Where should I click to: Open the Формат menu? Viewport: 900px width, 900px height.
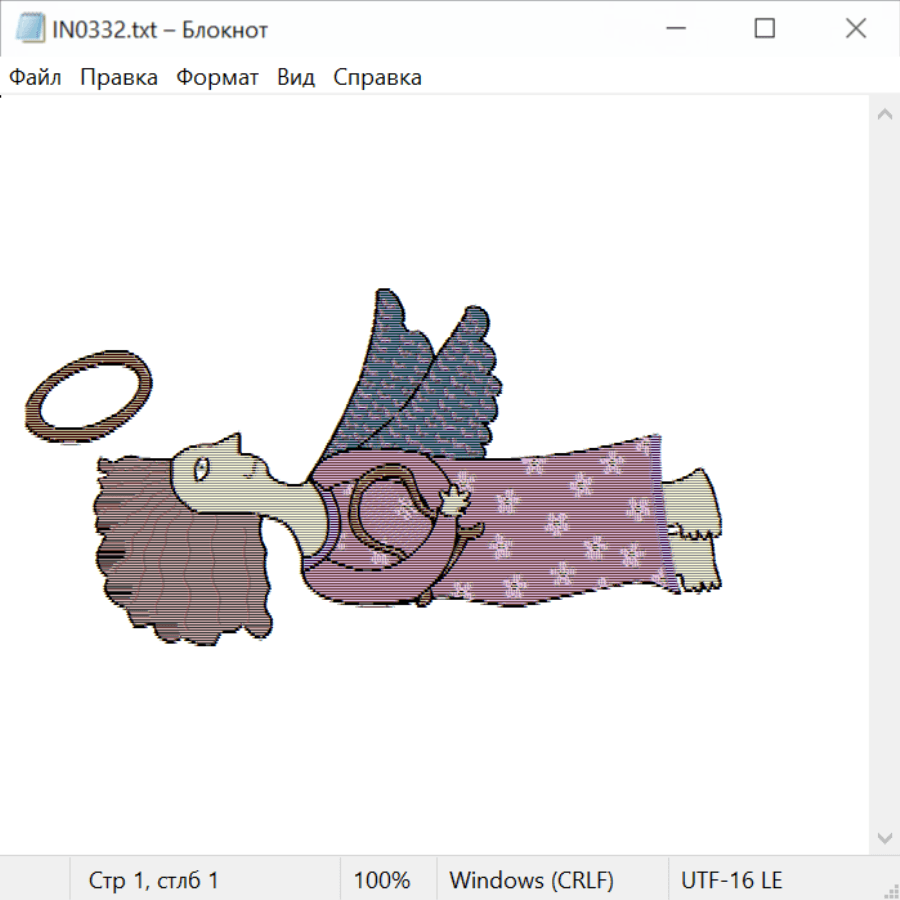[x=217, y=78]
